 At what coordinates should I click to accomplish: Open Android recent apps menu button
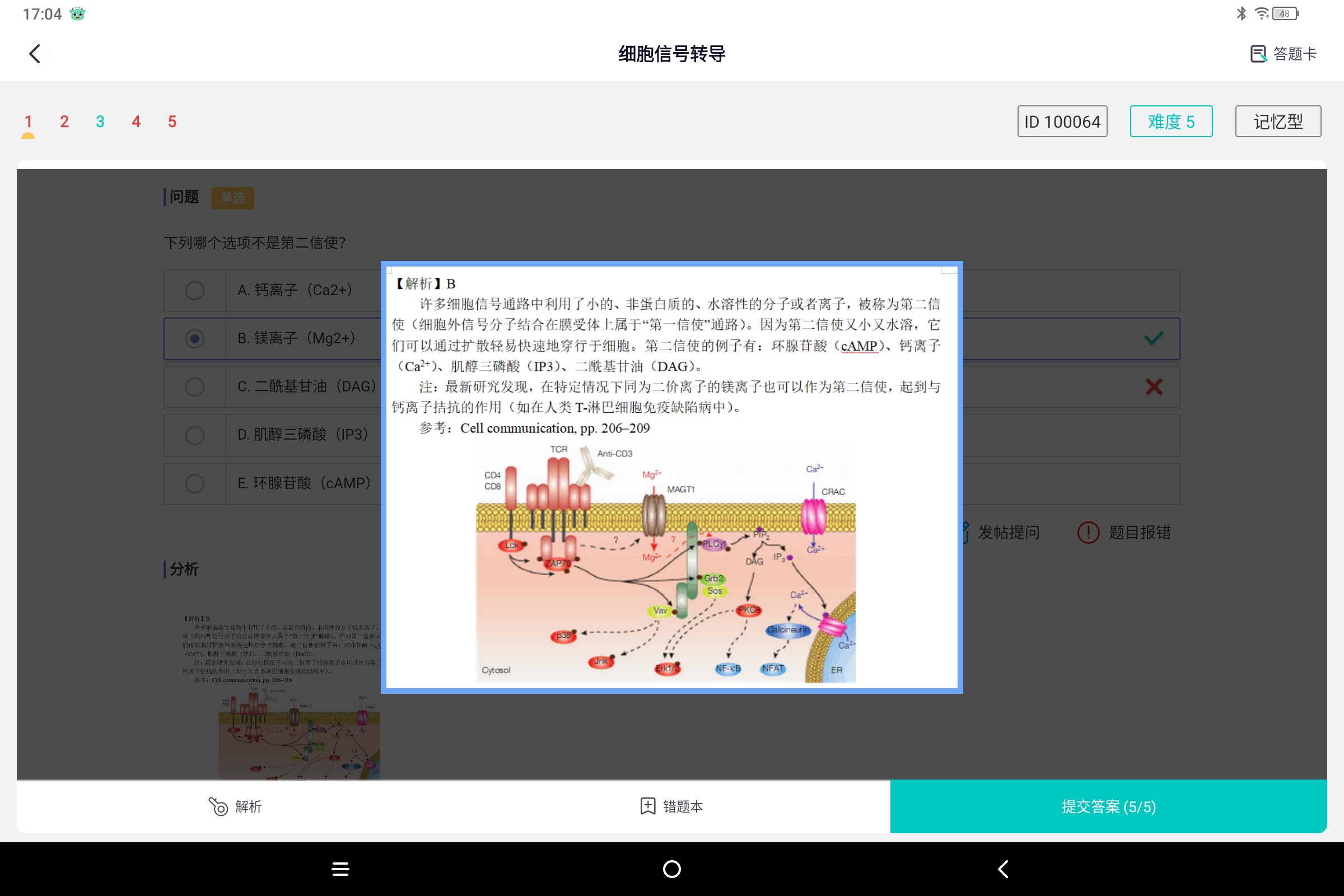point(340,869)
